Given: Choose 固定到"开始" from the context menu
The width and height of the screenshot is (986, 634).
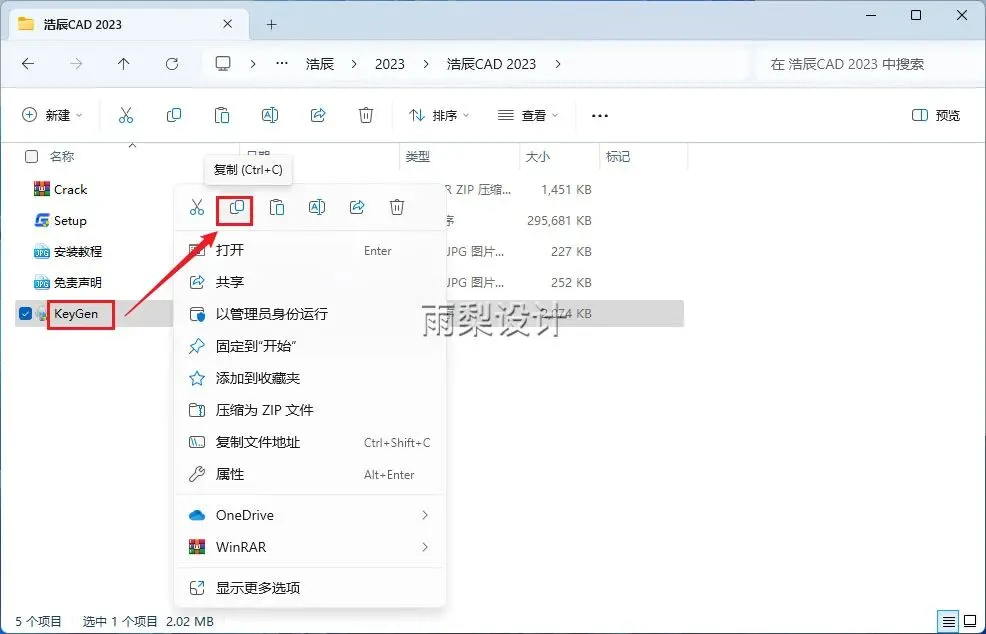Looking at the screenshot, I should pyautogui.click(x=309, y=346).
